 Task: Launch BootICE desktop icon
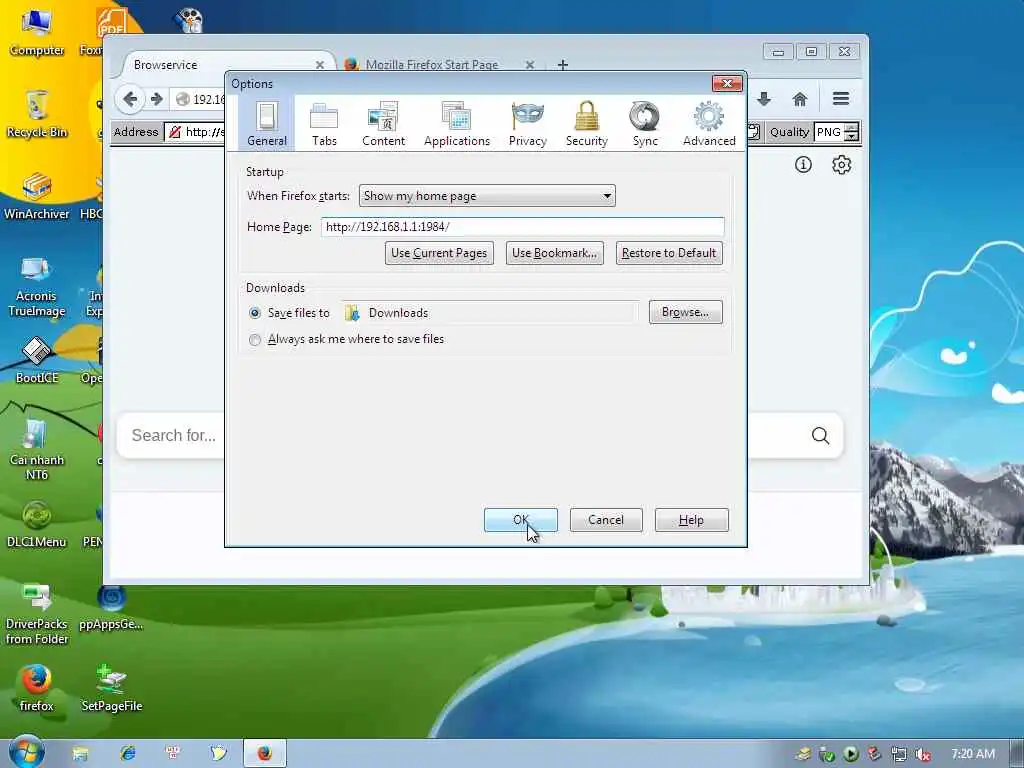click(x=37, y=360)
